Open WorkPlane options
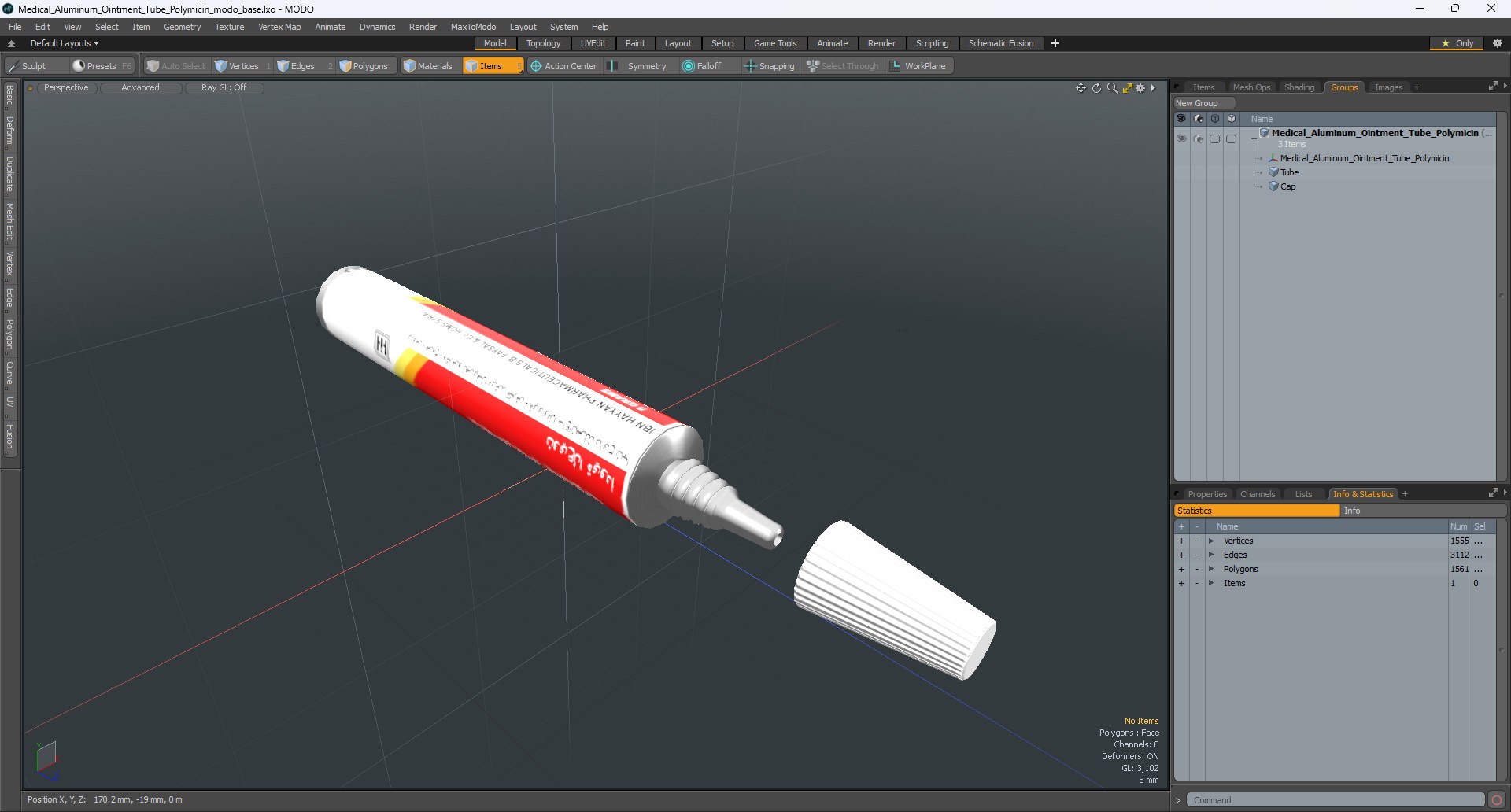The width and height of the screenshot is (1511, 812). (x=918, y=66)
